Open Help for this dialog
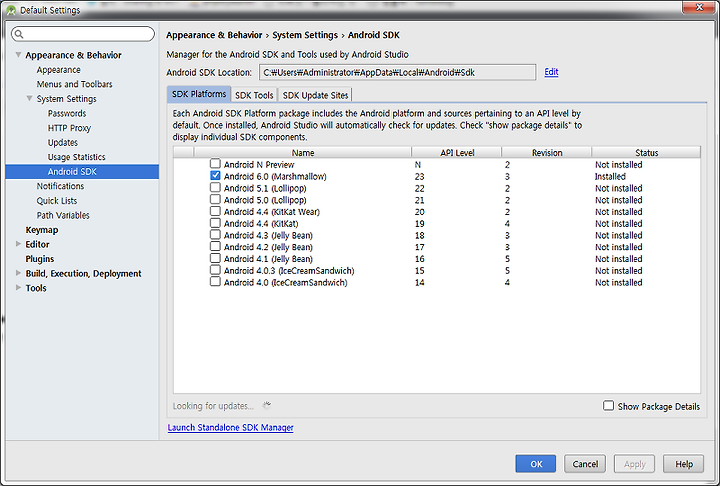Image resolution: width=720 pixels, height=486 pixels. point(684,464)
